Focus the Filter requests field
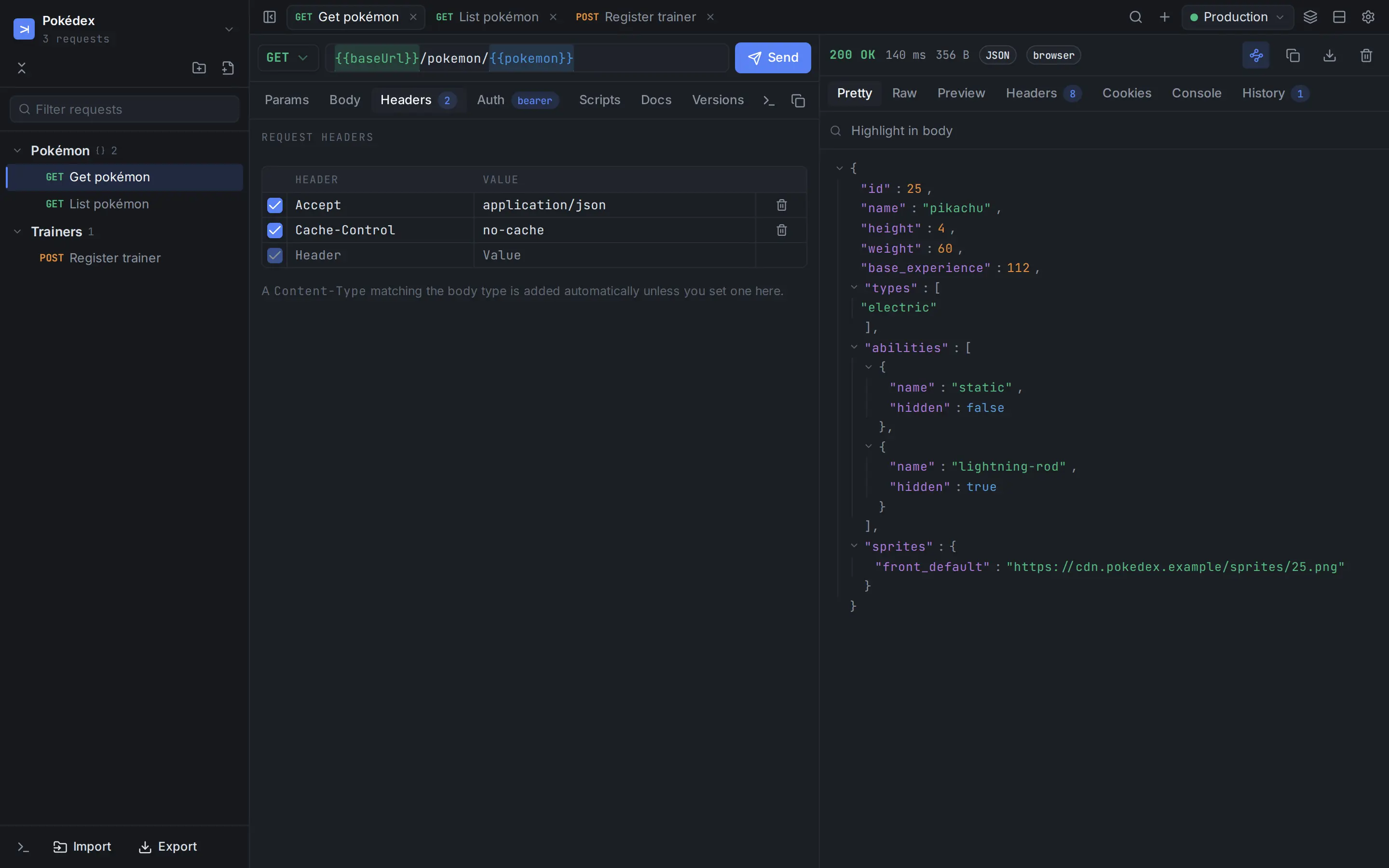 [x=124, y=109]
